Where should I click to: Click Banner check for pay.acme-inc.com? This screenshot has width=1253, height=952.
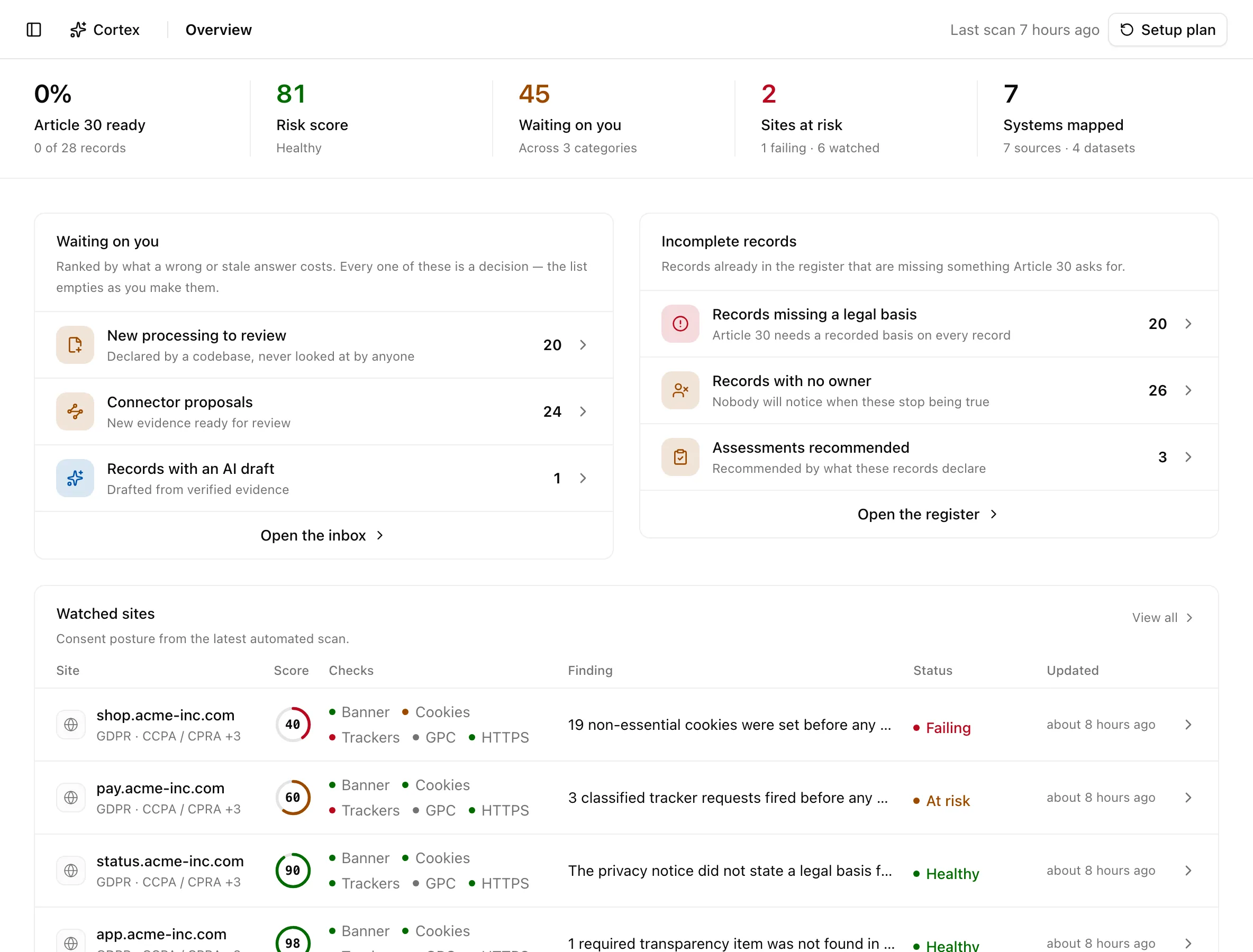point(359,785)
